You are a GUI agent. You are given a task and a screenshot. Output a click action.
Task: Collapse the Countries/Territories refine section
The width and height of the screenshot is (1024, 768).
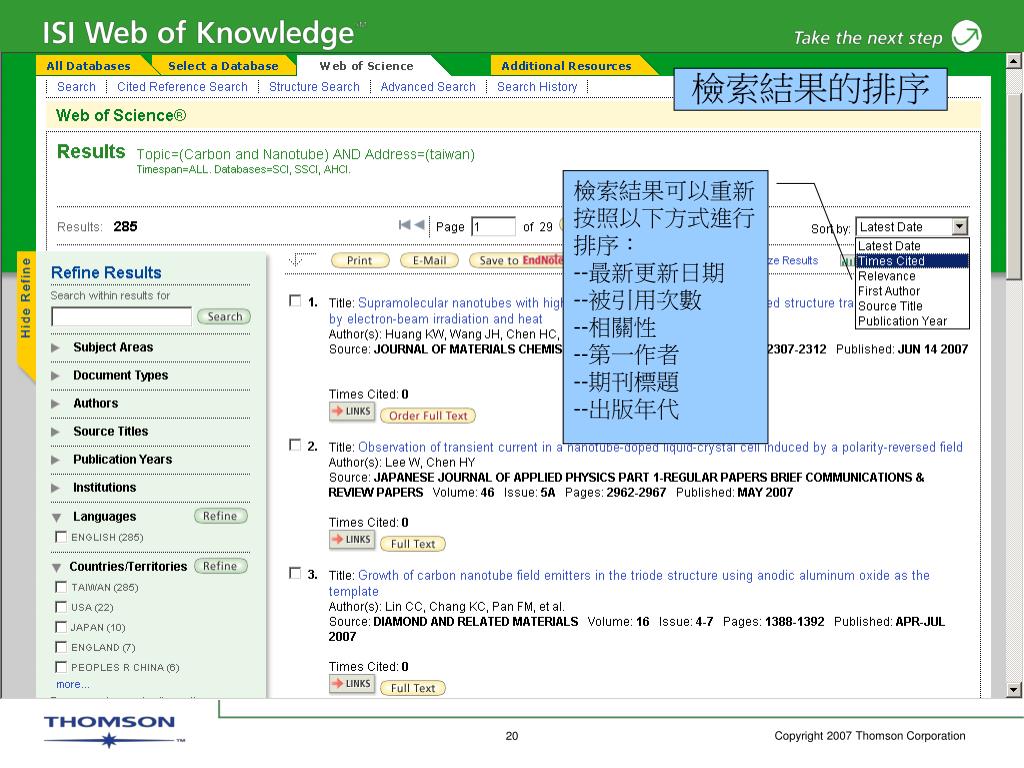click(x=57, y=567)
